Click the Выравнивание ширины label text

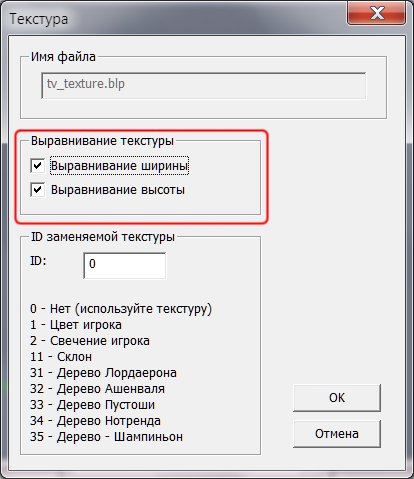point(120,166)
